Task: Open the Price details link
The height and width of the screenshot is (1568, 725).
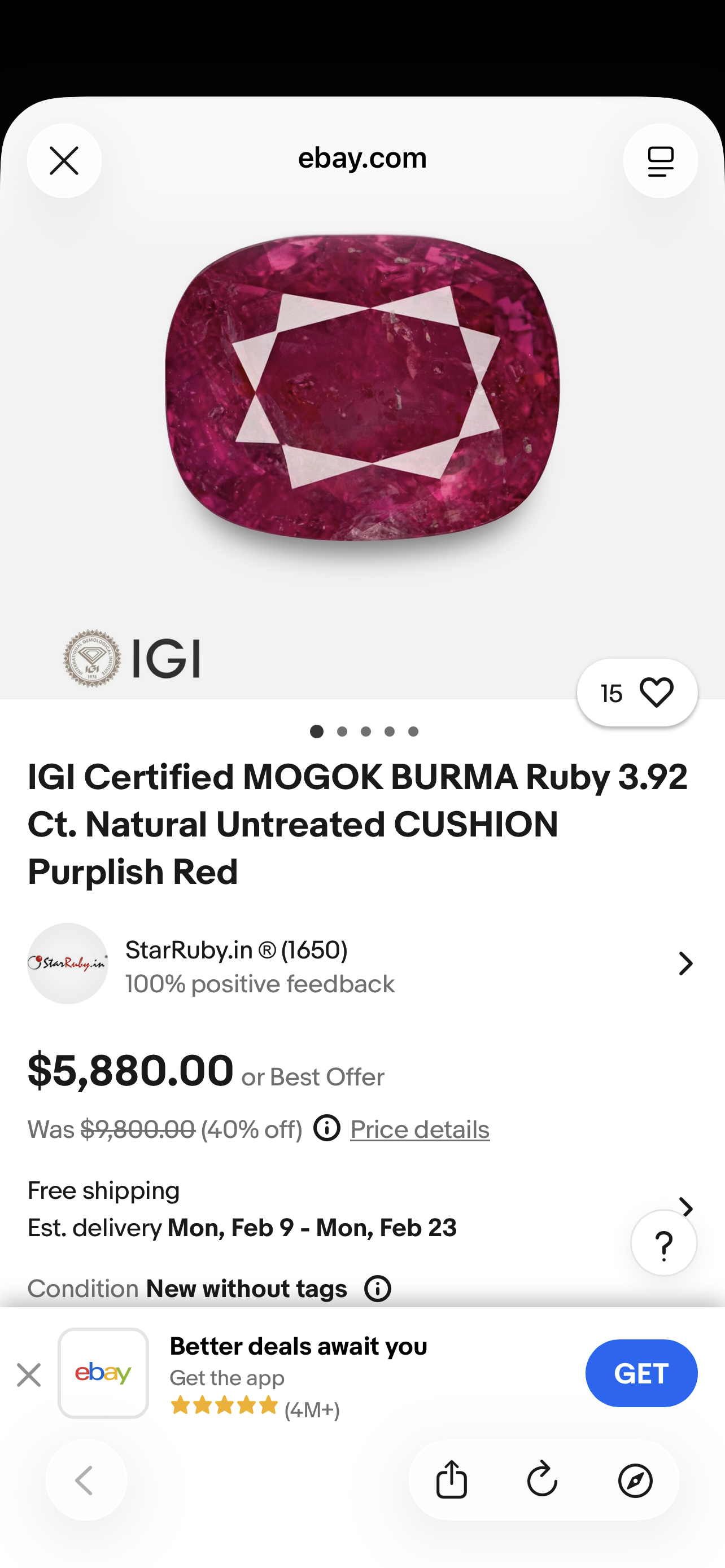Action: 420,1130
